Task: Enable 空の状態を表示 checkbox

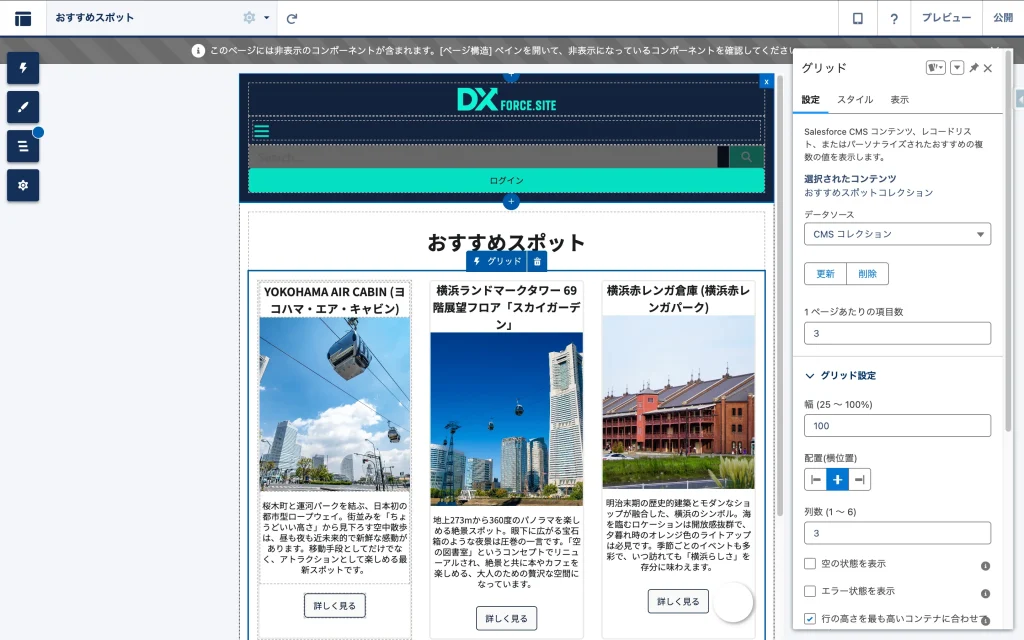Action: point(811,564)
